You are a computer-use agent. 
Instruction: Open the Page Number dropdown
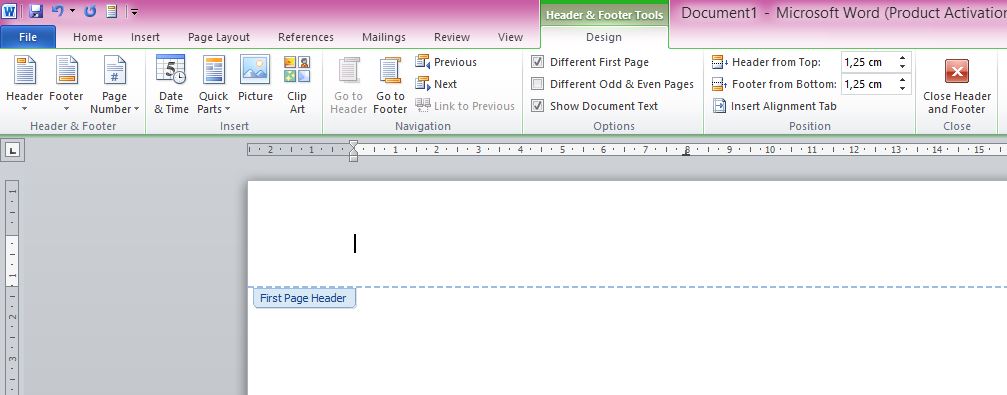tap(114, 84)
